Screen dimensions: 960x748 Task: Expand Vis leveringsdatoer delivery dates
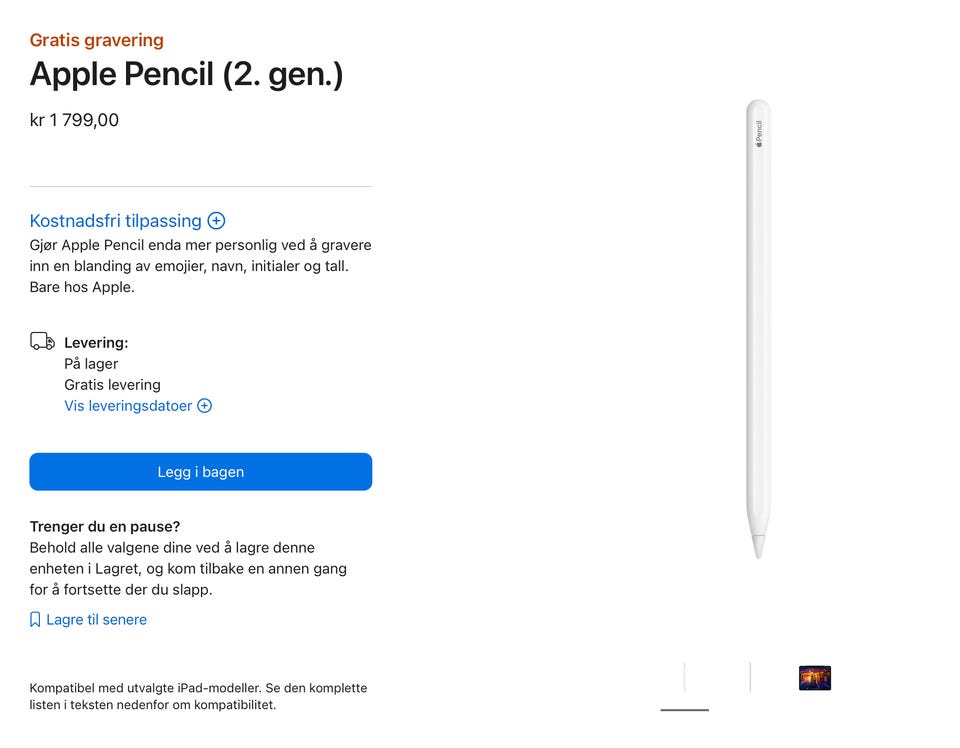coord(128,406)
